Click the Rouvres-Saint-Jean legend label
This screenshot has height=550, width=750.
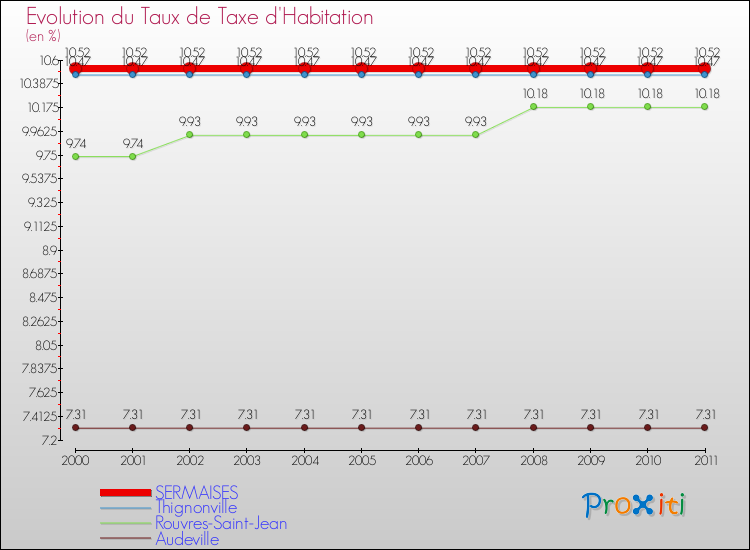(221, 523)
